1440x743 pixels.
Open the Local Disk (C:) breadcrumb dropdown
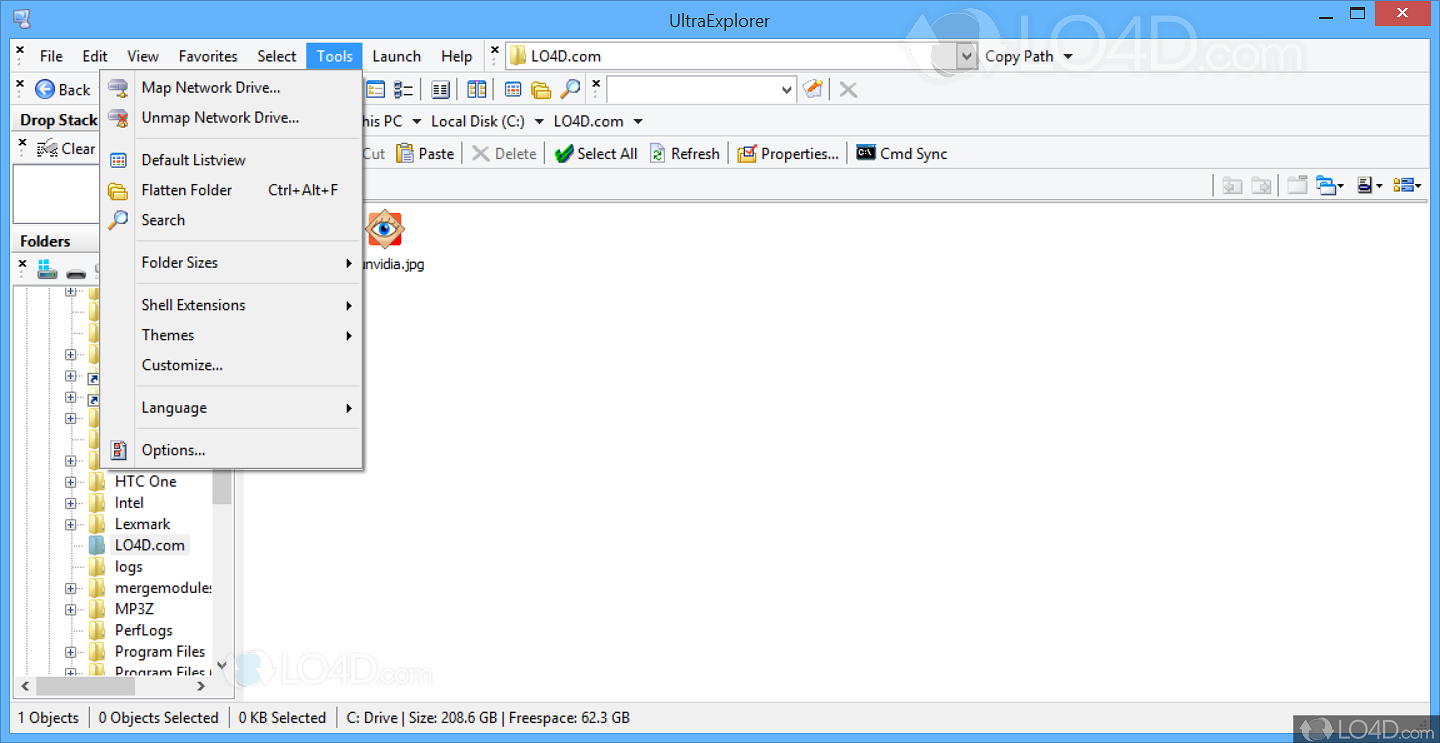(539, 122)
